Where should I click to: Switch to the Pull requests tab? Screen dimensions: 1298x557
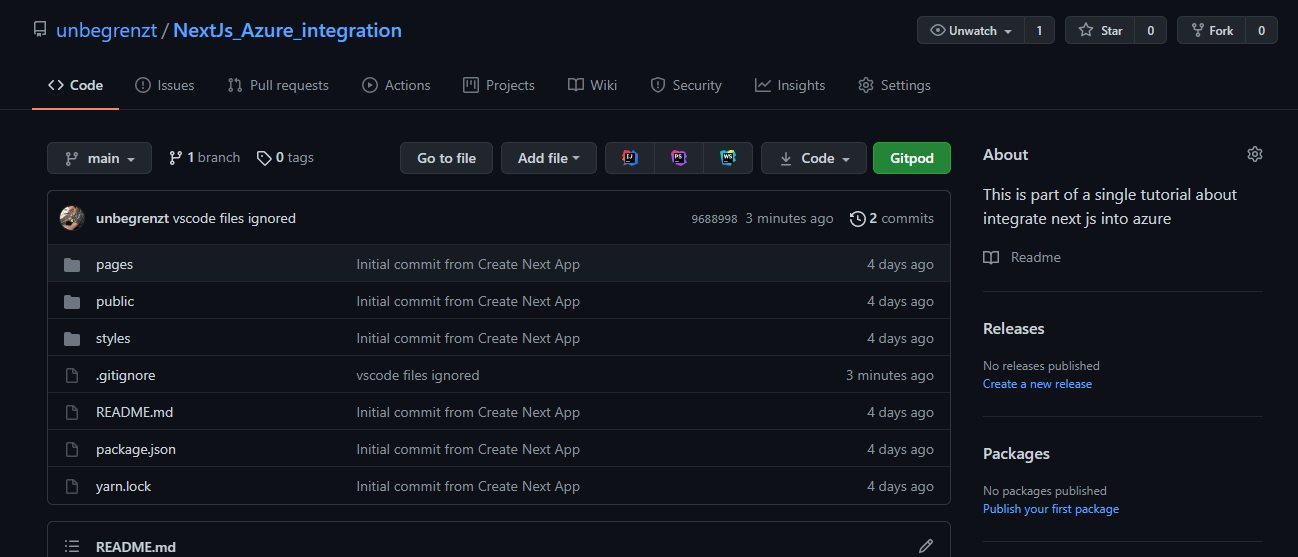278,85
